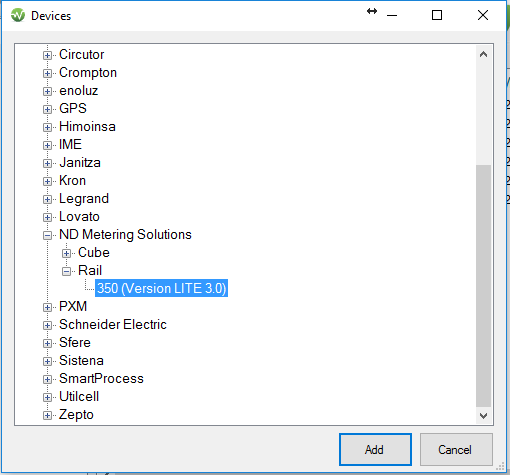Click the scrollbar down arrow
The width and height of the screenshot is (510, 475).
pyautogui.click(x=483, y=416)
